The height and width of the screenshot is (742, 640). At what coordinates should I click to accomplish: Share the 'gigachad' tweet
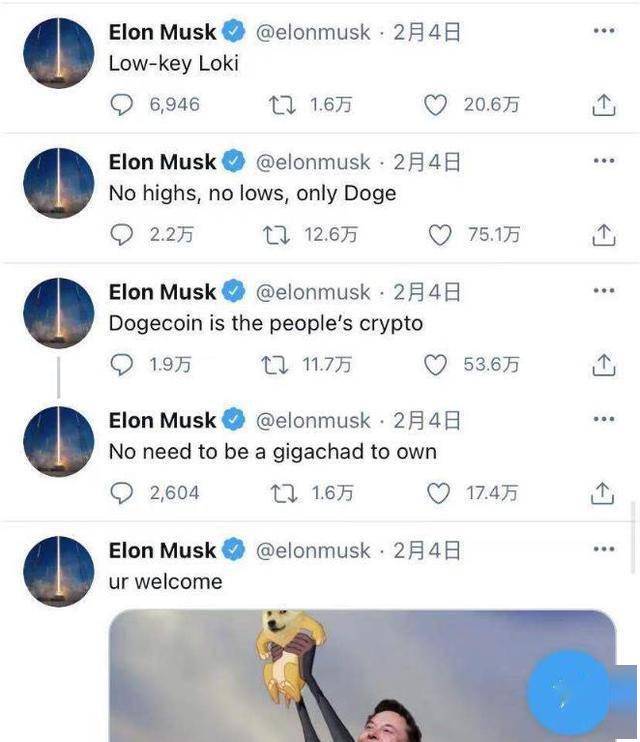[x=603, y=493]
